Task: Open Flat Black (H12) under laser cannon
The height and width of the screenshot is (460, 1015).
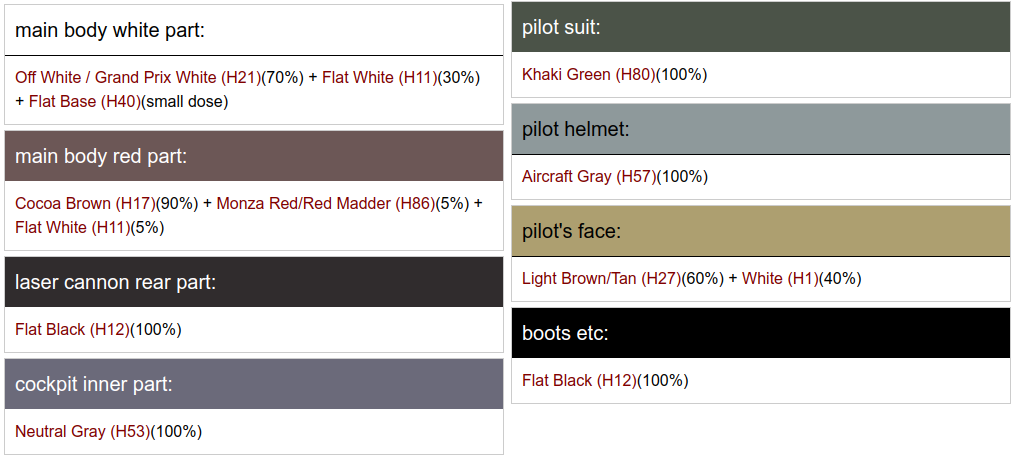Action: [x=72, y=329]
